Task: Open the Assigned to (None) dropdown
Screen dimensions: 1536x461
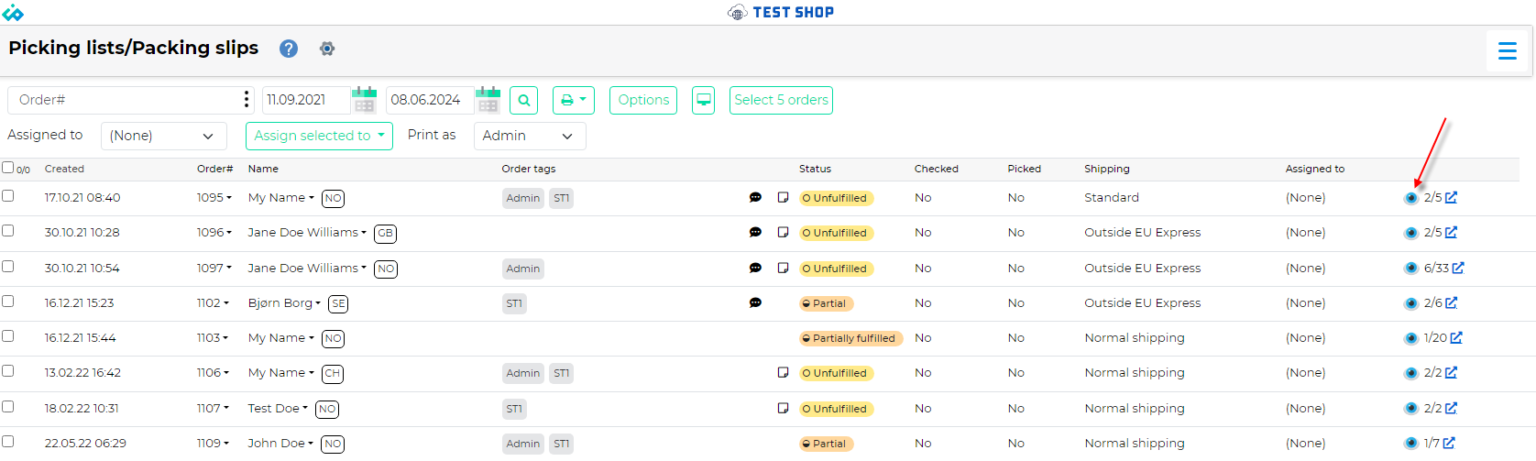Action: tap(163, 136)
